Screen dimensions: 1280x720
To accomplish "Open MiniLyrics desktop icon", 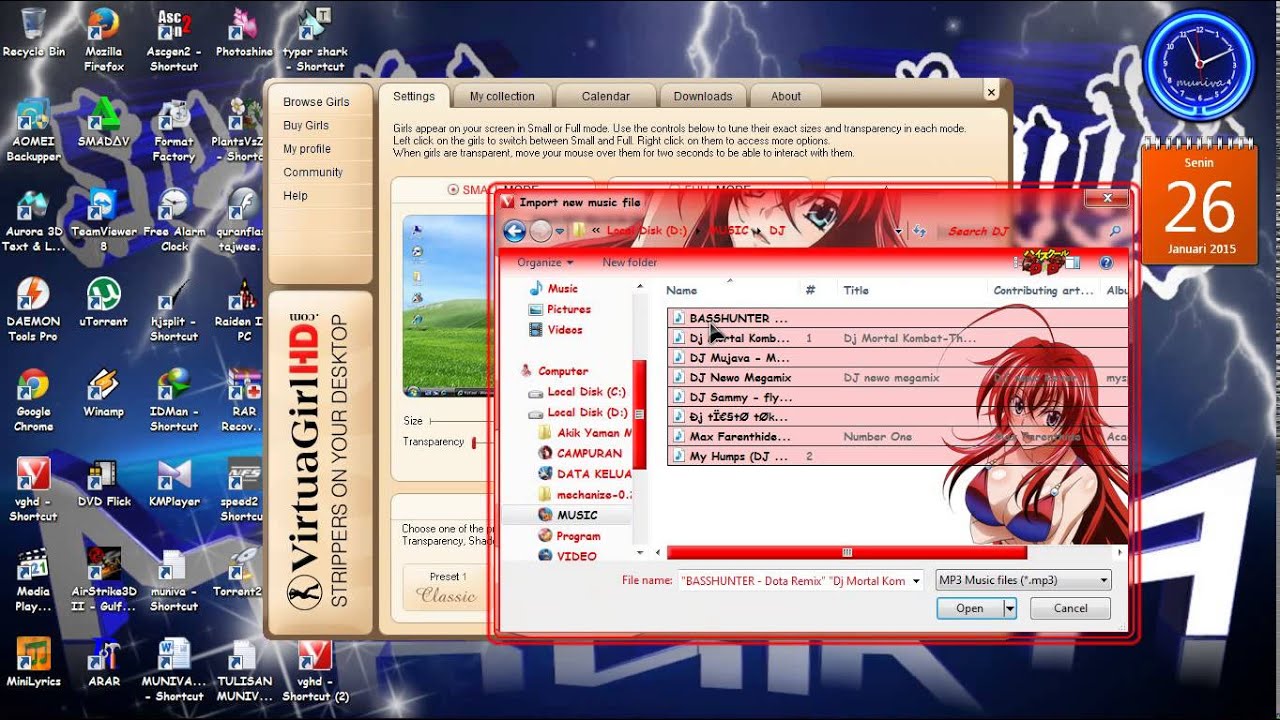I will click(34, 663).
